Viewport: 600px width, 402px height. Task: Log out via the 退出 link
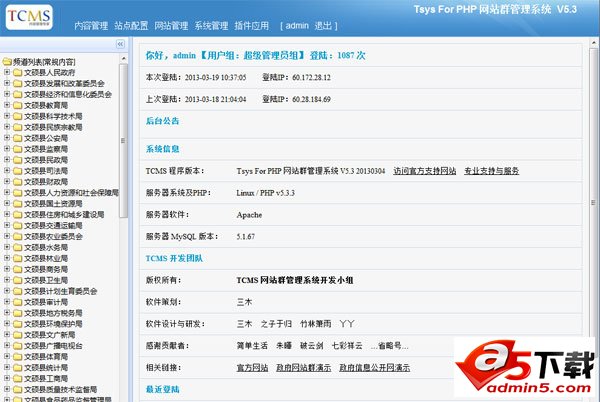pos(323,26)
